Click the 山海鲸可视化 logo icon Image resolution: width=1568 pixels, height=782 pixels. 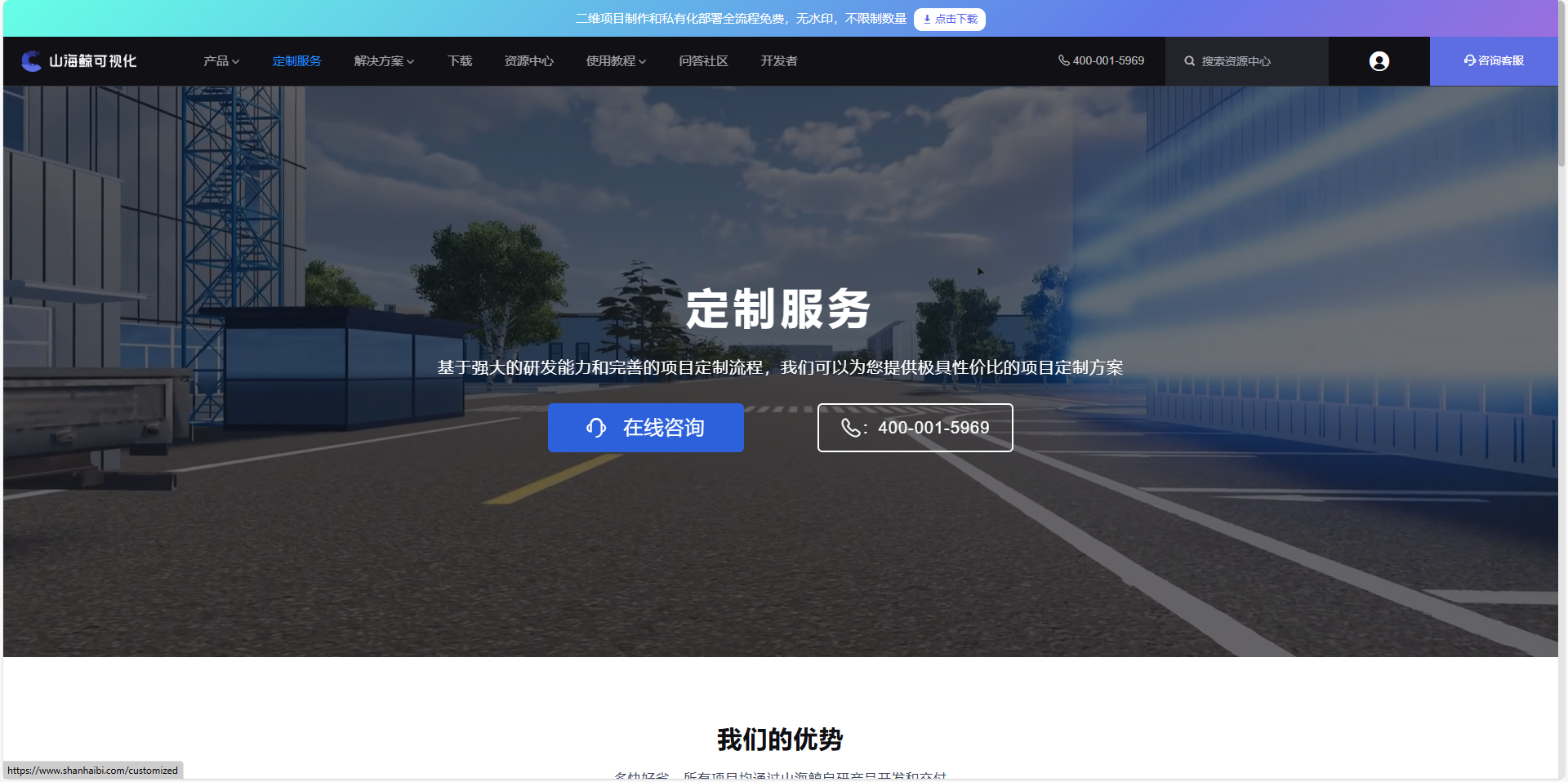click(x=31, y=61)
